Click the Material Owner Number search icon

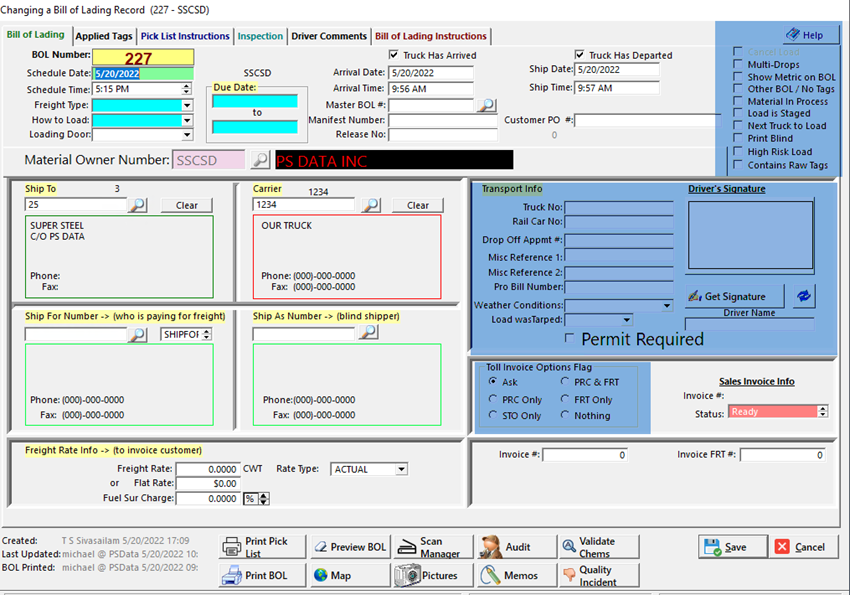(259, 160)
